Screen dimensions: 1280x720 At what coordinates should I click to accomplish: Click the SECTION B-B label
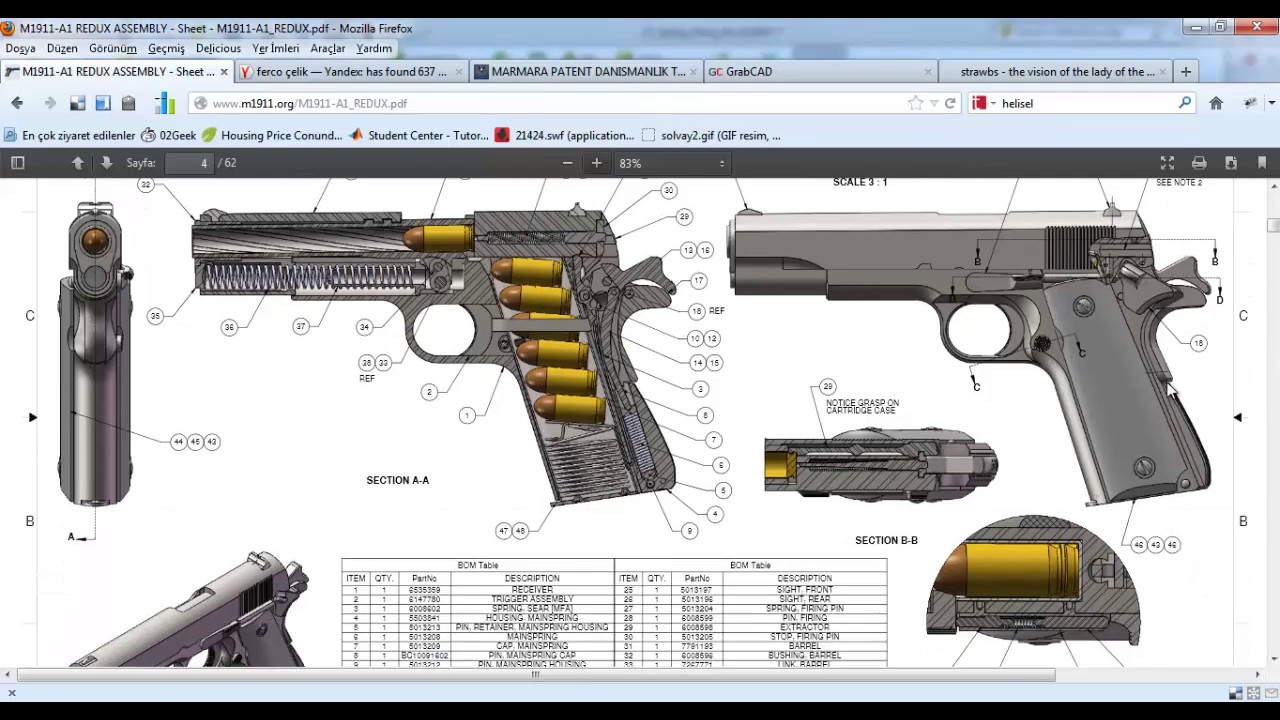[x=886, y=540]
